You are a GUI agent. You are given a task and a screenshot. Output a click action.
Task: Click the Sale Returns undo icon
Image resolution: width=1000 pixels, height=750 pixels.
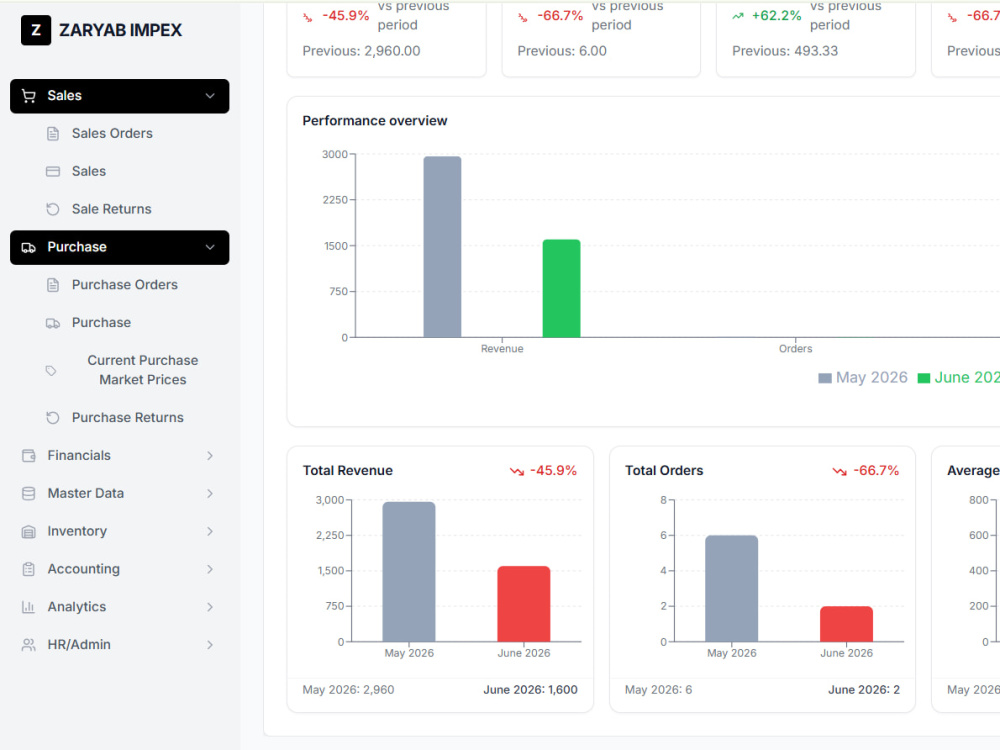(x=53, y=209)
